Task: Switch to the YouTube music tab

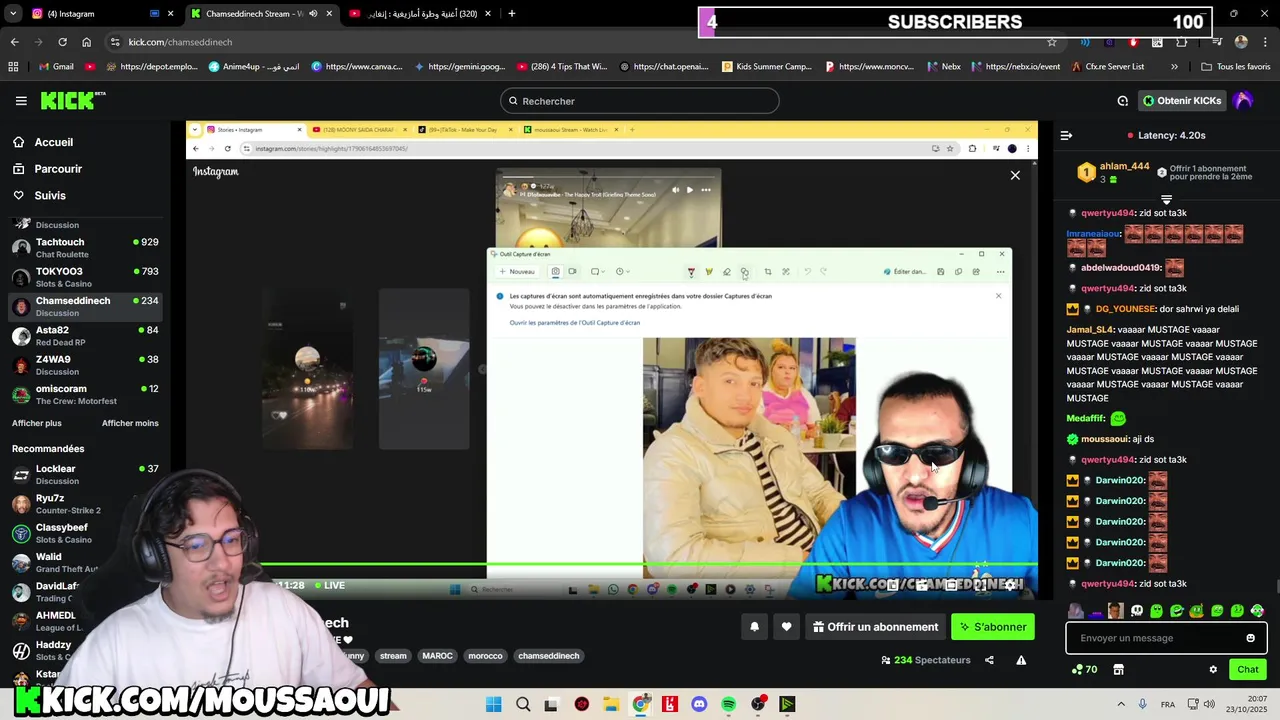Action: click(x=420, y=14)
